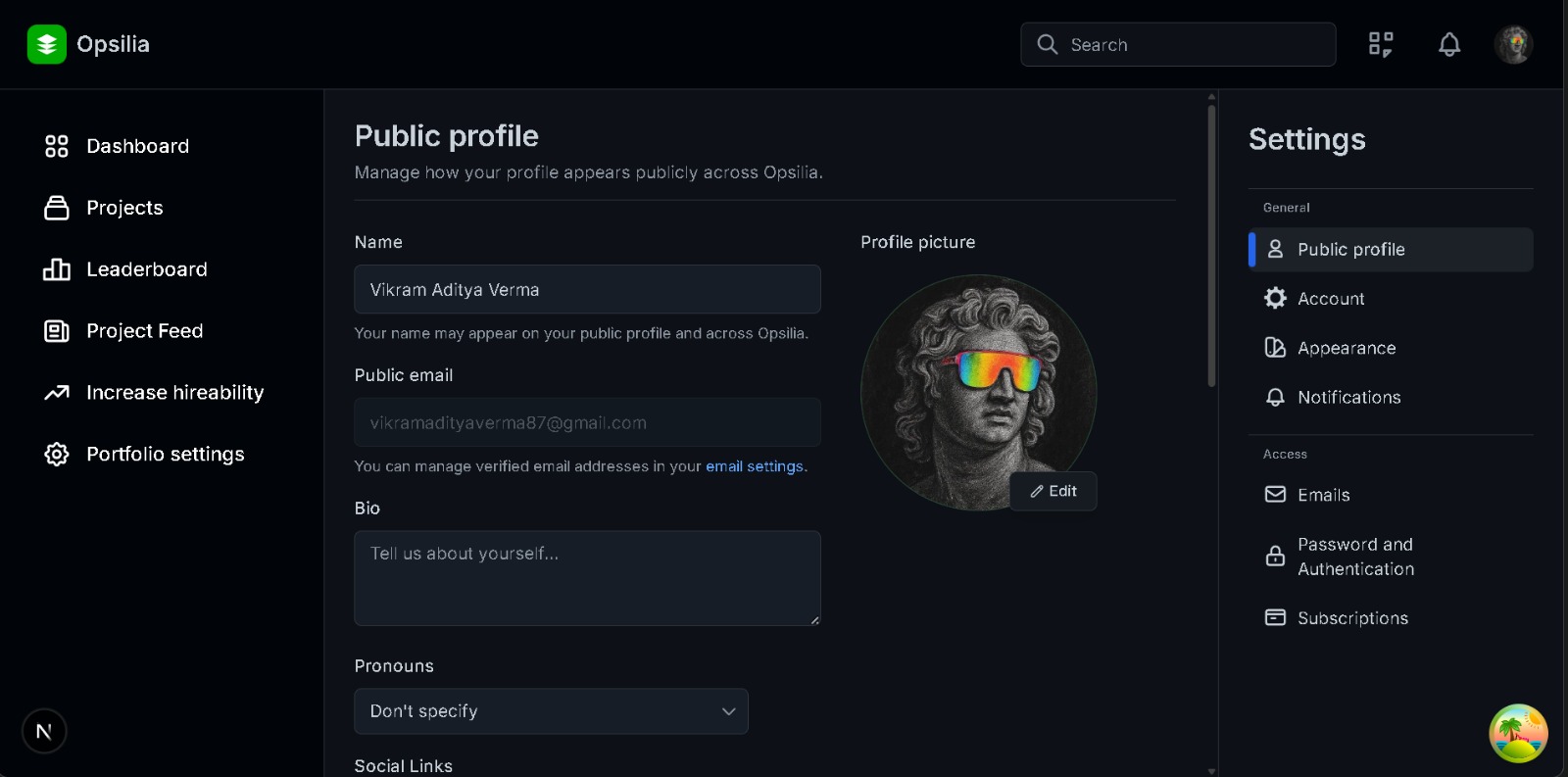
Task: Select Appearance in Settings panel
Action: (x=1347, y=348)
